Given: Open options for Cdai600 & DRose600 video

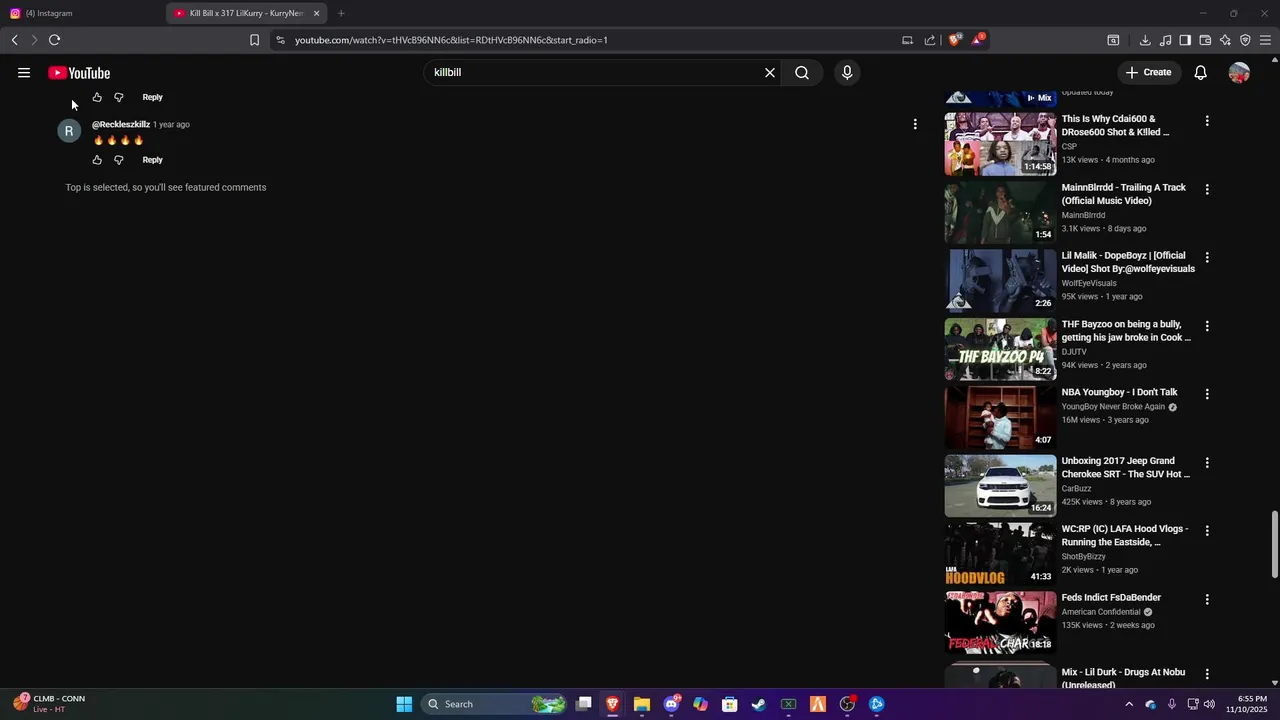Looking at the screenshot, I should tap(1207, 121).
